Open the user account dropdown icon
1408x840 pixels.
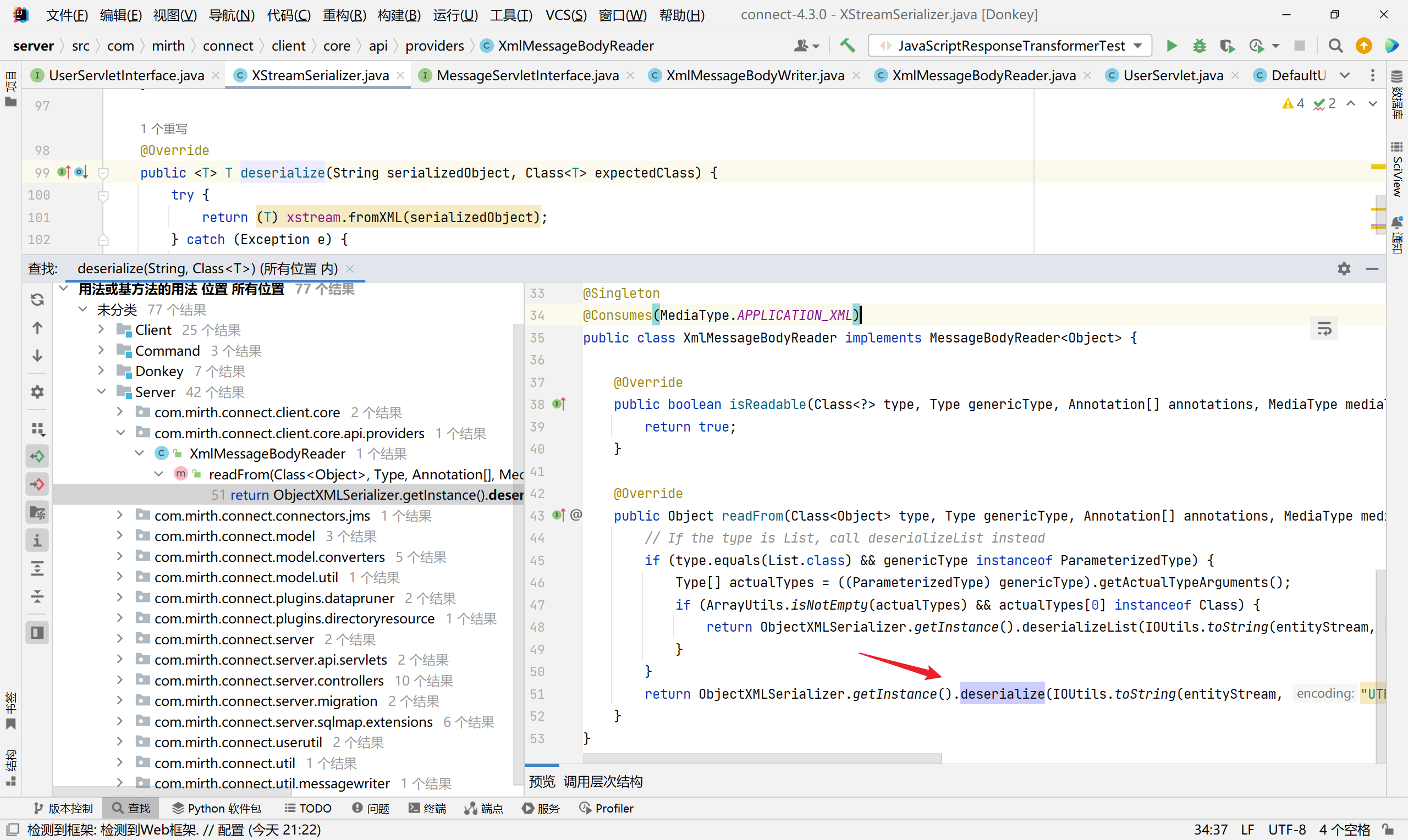click(x=806, y=46)
